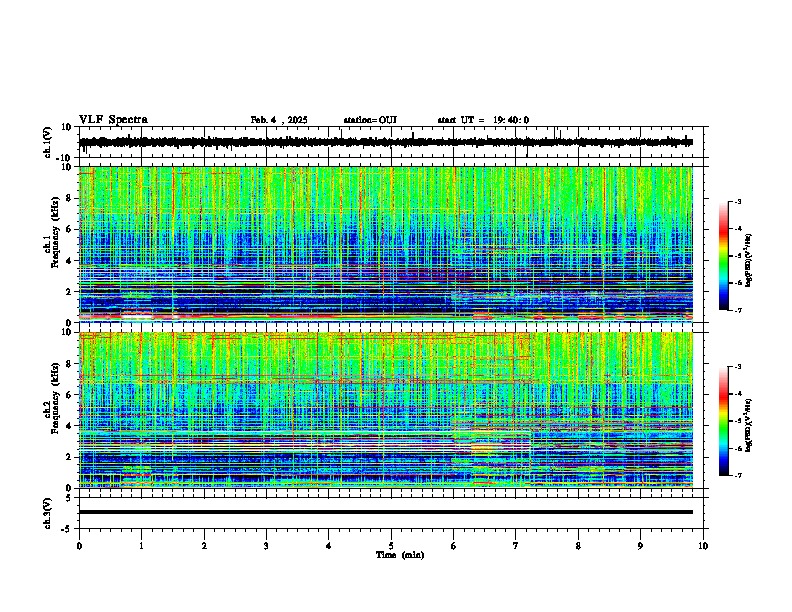The width and height of the screenshot is (792, 612).
Task: Select the ch.1 spectrogram color scale bar
Action: [723, 256]
